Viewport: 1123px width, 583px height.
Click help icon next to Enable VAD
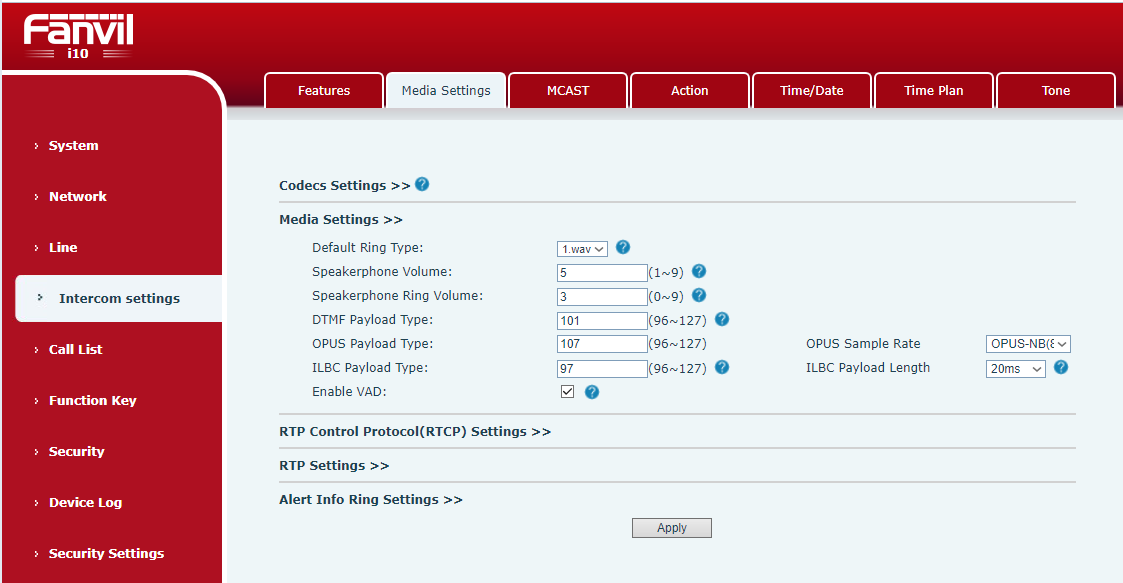click(591, 392)
